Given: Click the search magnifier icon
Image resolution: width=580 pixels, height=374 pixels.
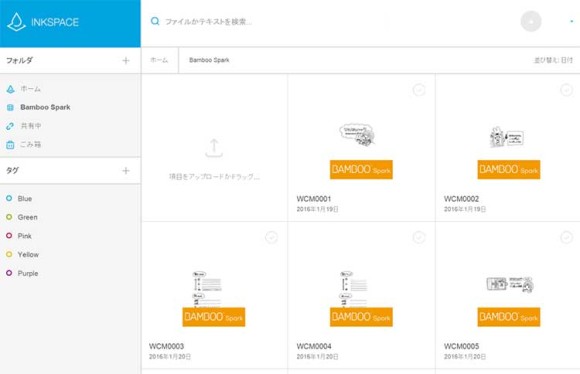Looking at the screenshot, I should (x=155, y=21).
